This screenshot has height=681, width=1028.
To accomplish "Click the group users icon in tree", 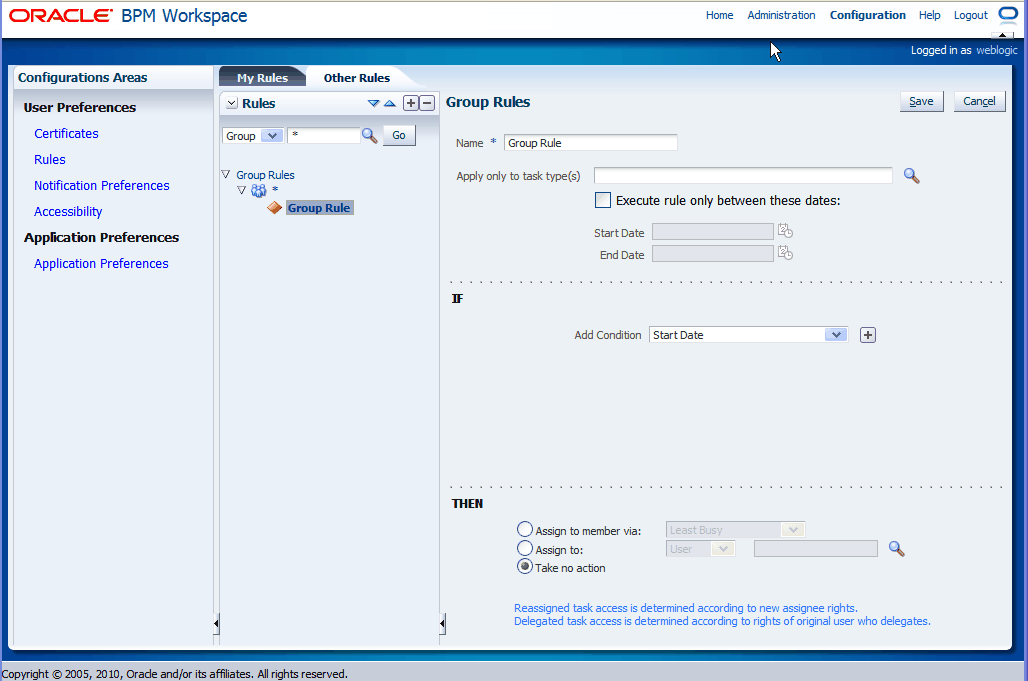I will click(x=259, y=190).
